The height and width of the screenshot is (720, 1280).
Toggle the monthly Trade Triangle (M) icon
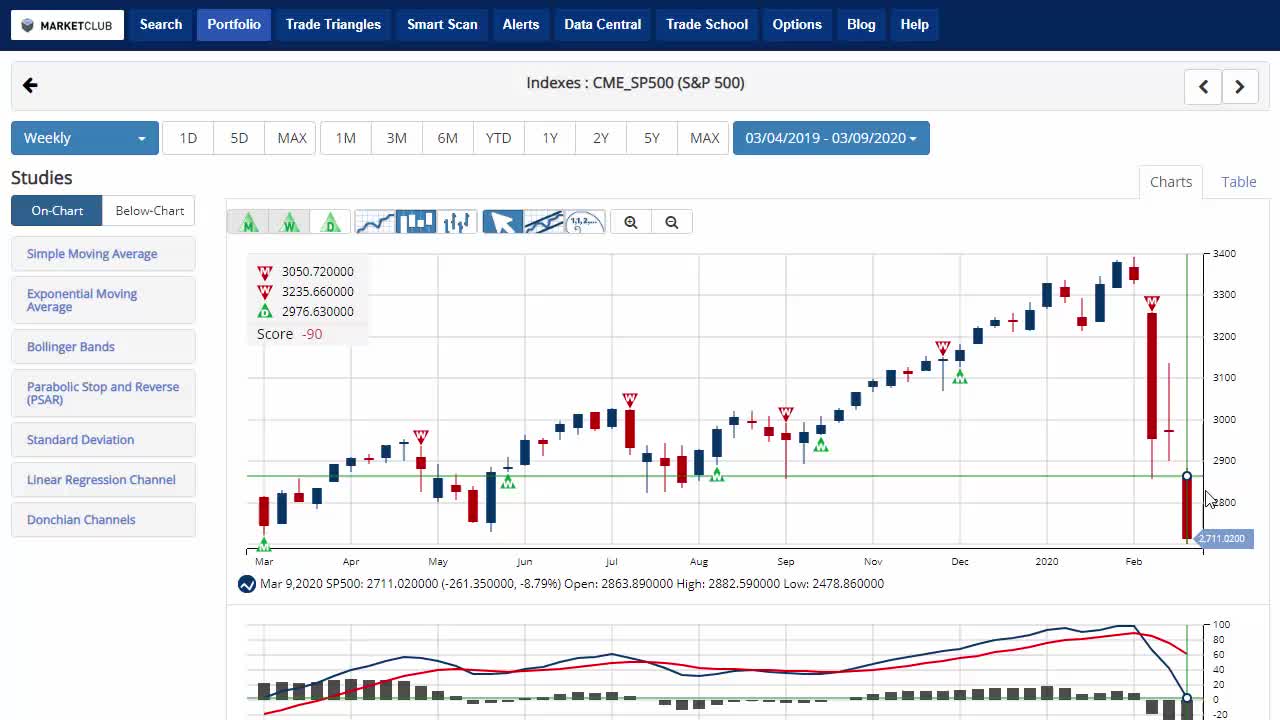[x=249, y=222]
